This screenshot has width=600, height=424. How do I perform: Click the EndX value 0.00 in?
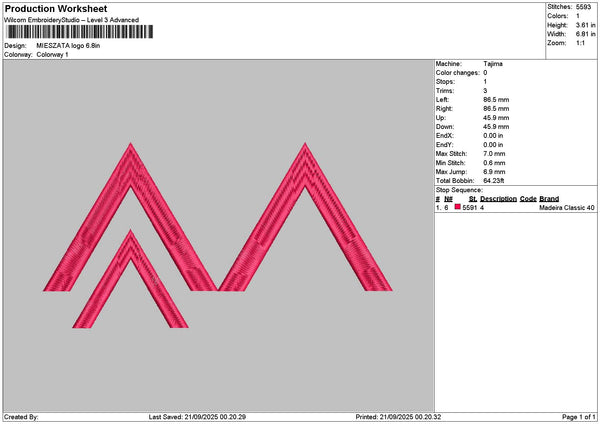tap(493, 135)
